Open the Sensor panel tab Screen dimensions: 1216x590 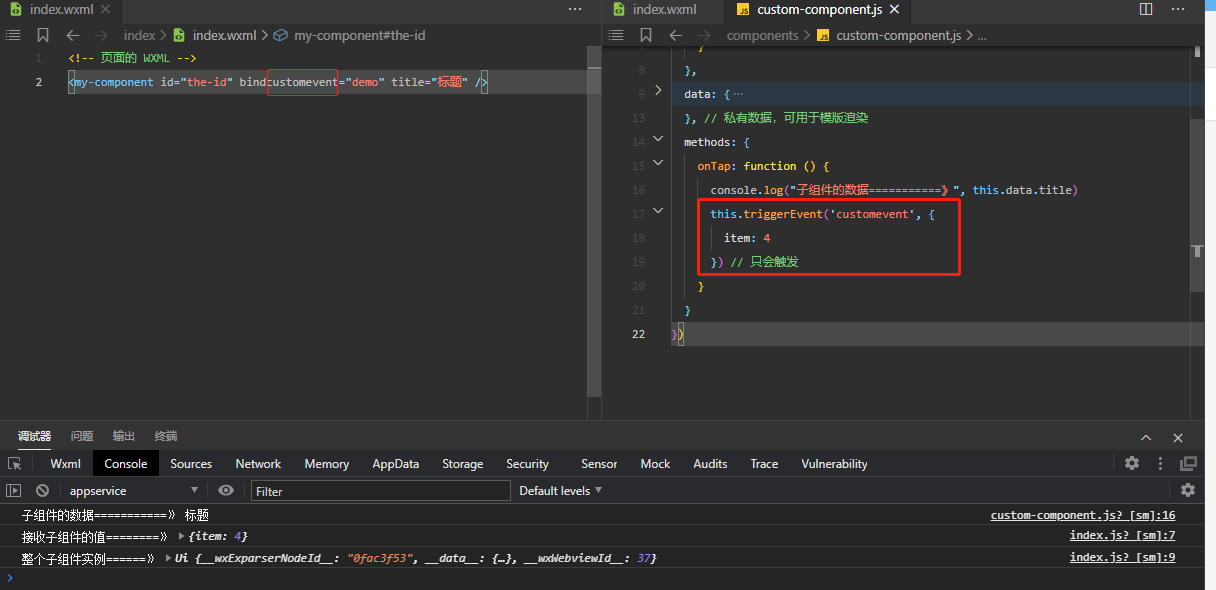(x=599, y=464)
